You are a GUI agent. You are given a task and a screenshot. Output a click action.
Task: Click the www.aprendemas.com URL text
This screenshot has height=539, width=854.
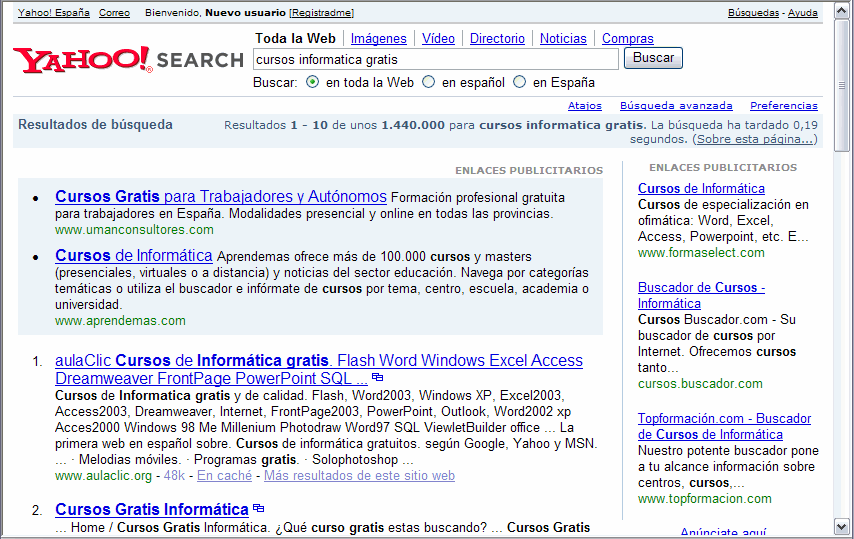point(120,321)
